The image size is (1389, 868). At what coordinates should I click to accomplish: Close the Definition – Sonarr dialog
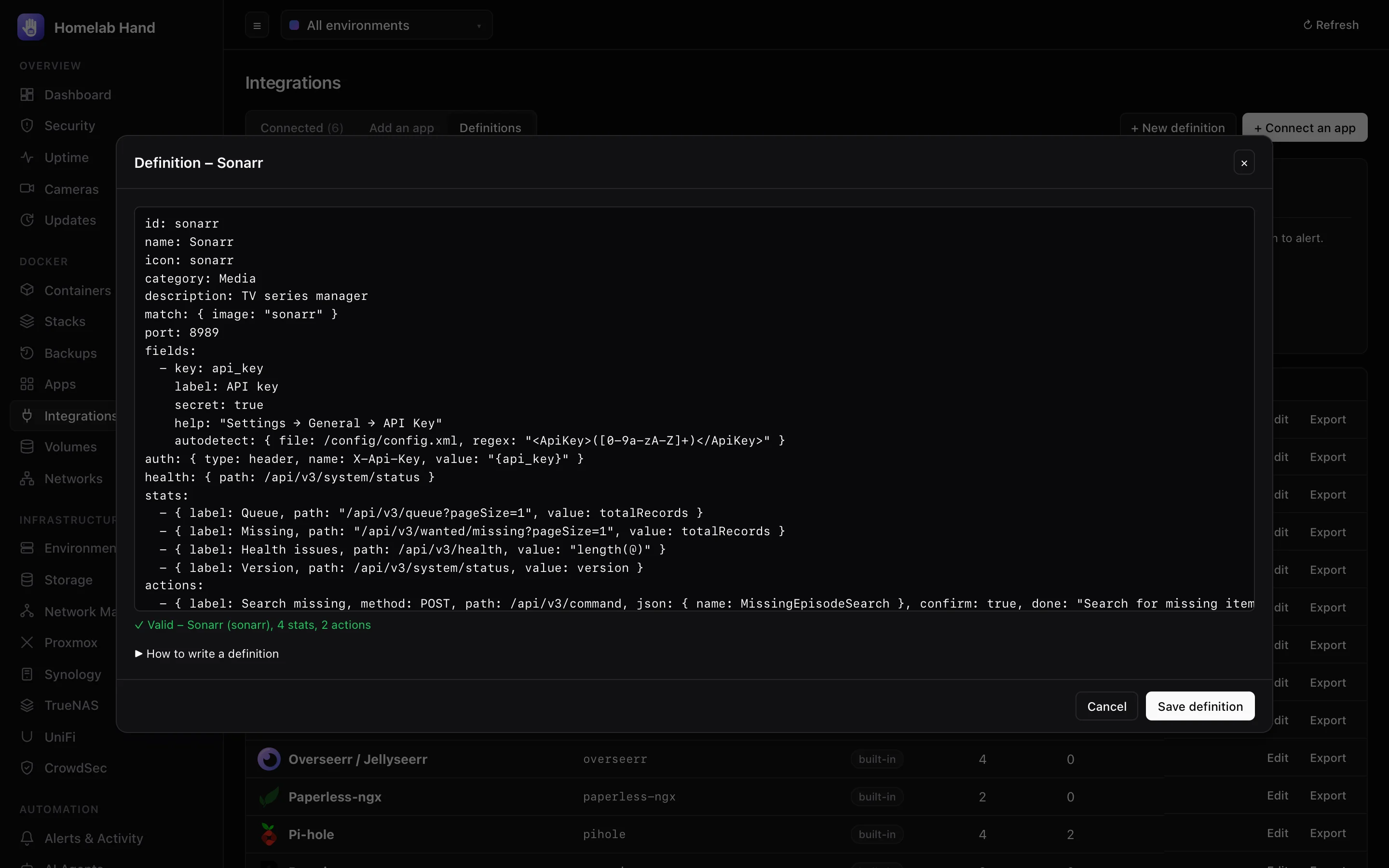(x=1244, y=163)
